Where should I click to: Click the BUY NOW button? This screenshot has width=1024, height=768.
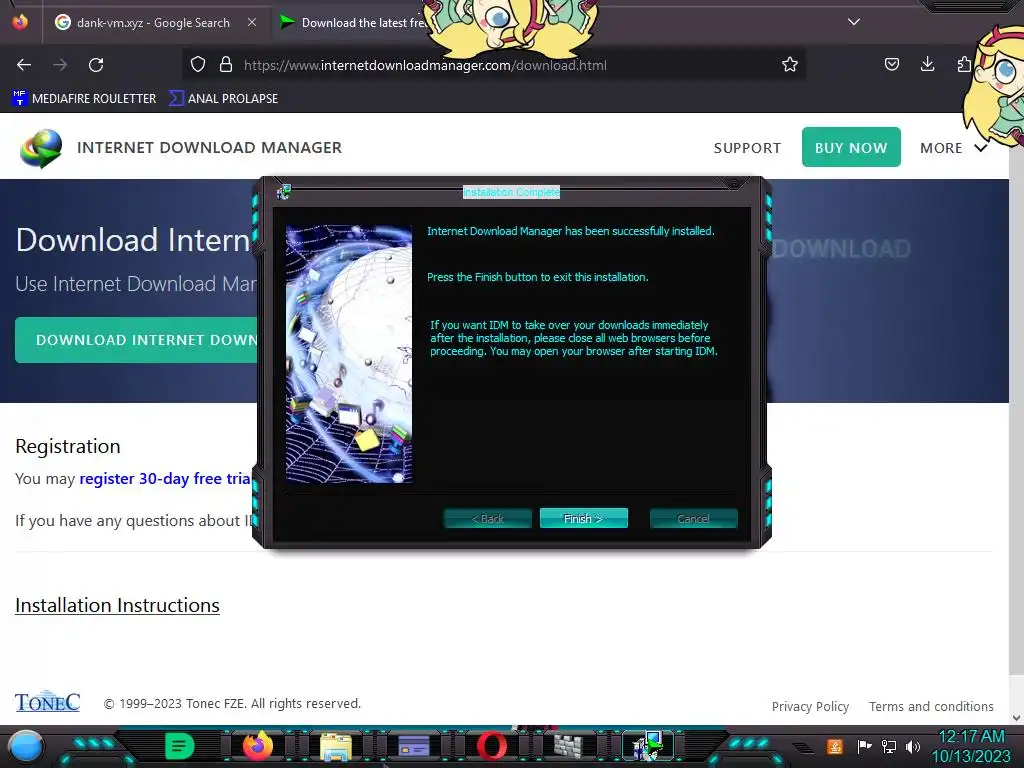click(851, 147)
